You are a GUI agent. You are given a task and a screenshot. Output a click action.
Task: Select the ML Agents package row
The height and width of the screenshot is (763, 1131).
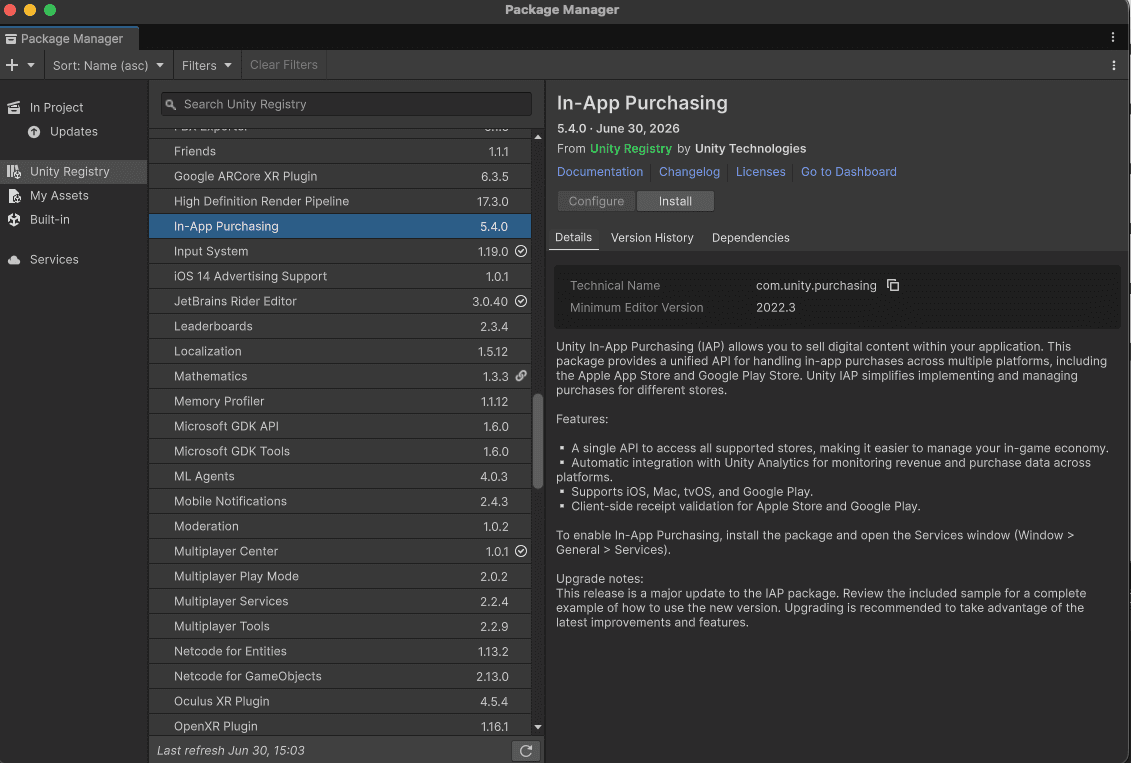[340, 476]
